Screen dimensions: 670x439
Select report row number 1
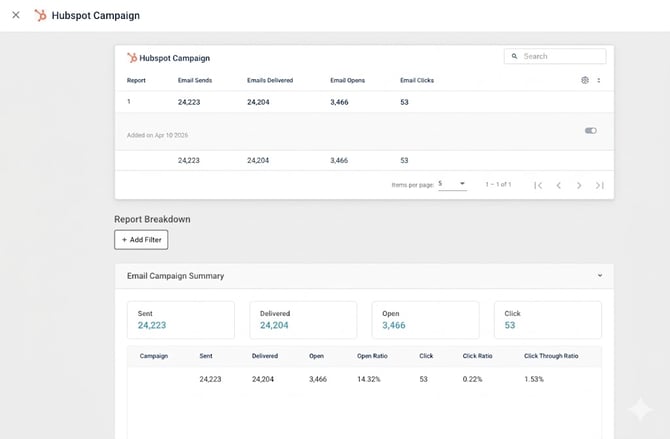364,102
